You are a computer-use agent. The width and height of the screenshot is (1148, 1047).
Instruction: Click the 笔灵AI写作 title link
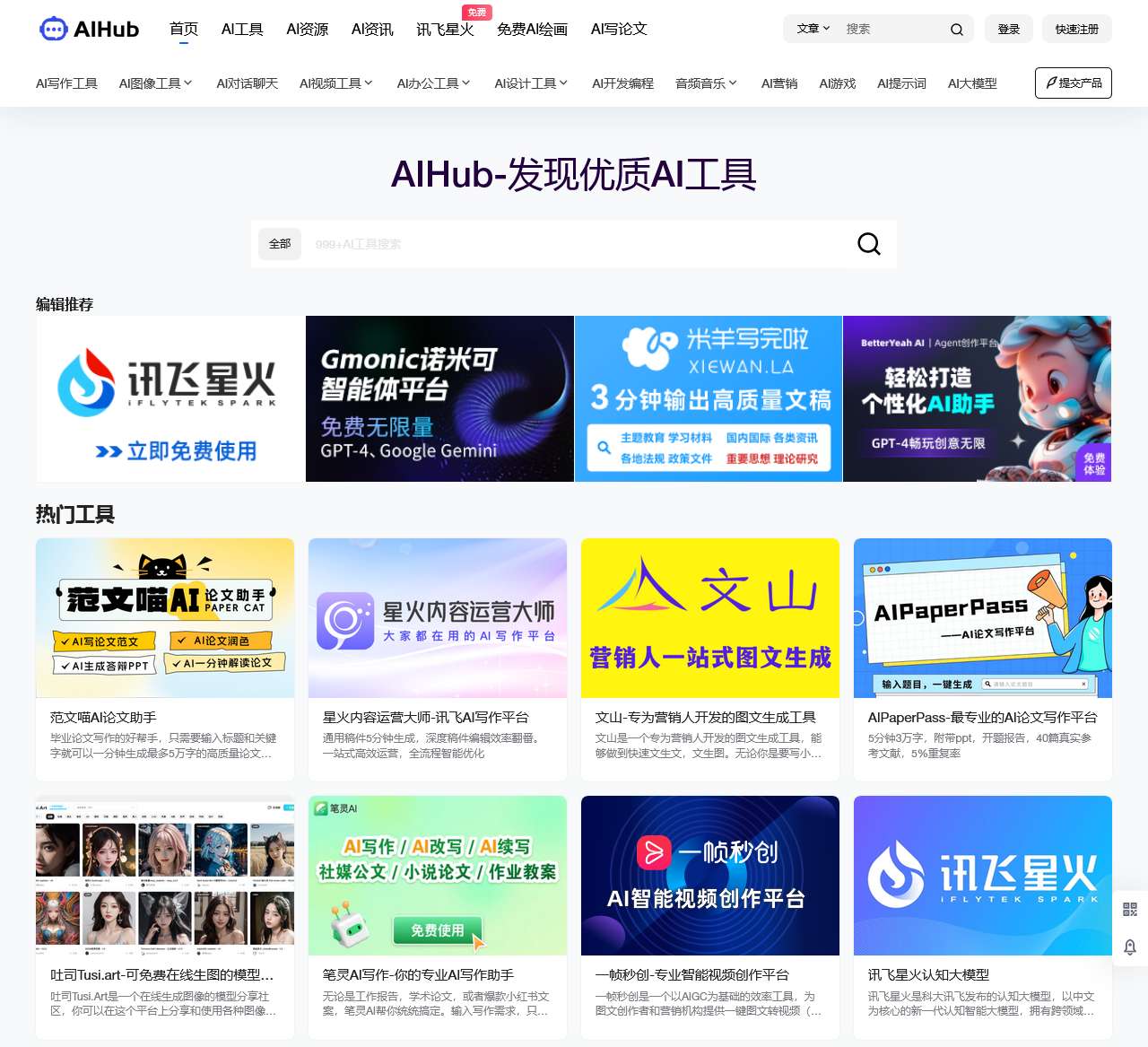click(419, 975)
